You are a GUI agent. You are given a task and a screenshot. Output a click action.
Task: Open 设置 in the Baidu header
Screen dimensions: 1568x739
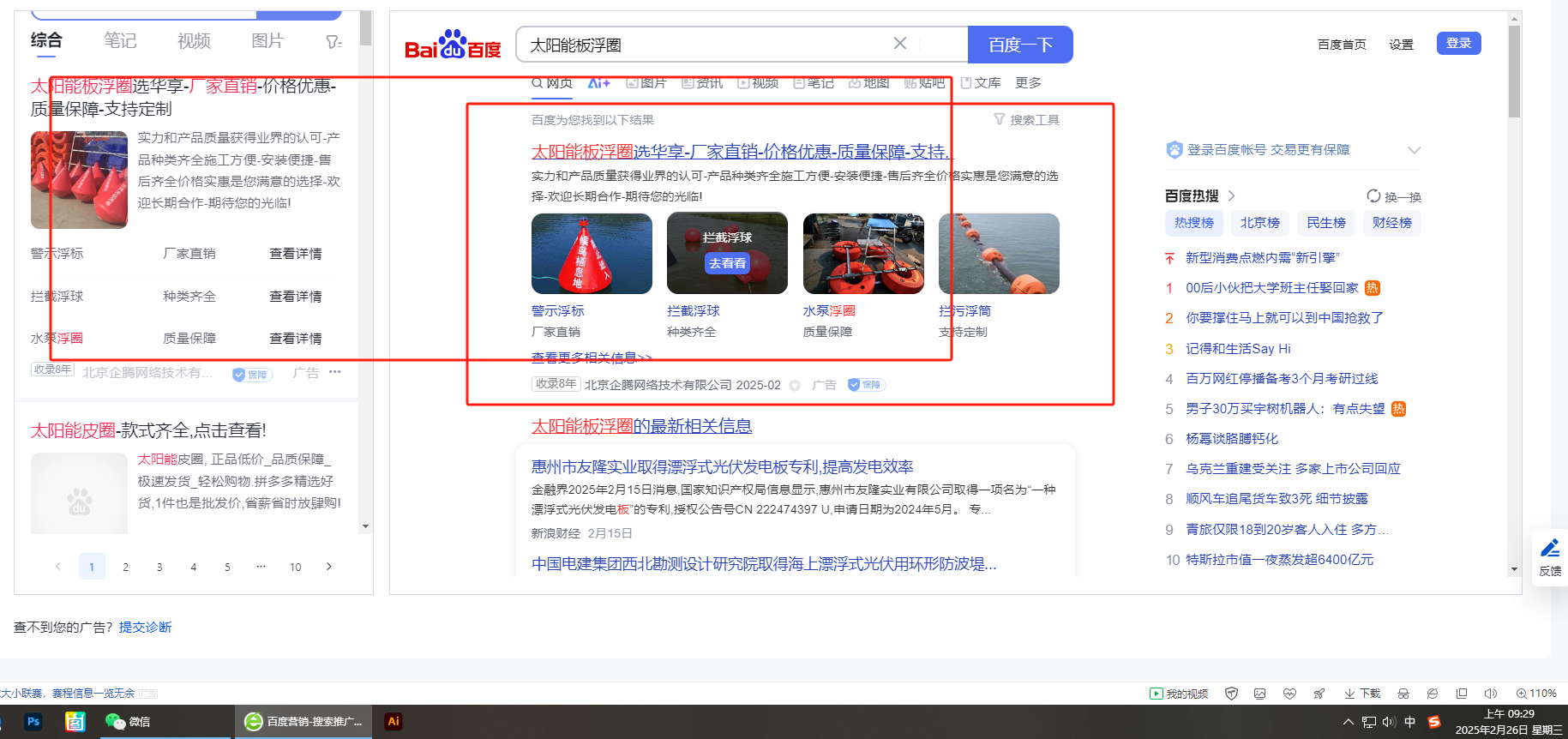tap(1401, 45)
